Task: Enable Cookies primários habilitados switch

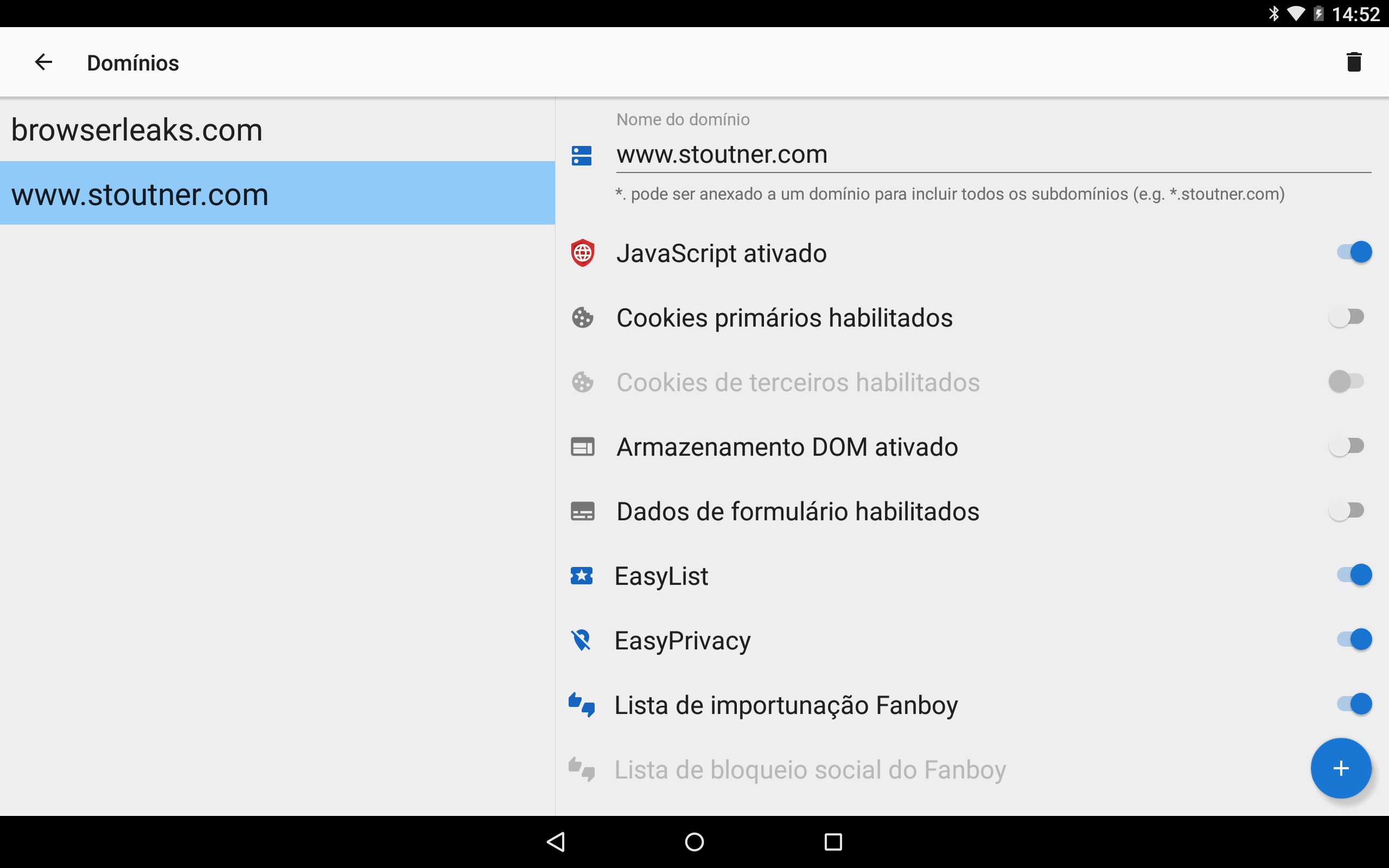Action: click(x=1346, y=317)
